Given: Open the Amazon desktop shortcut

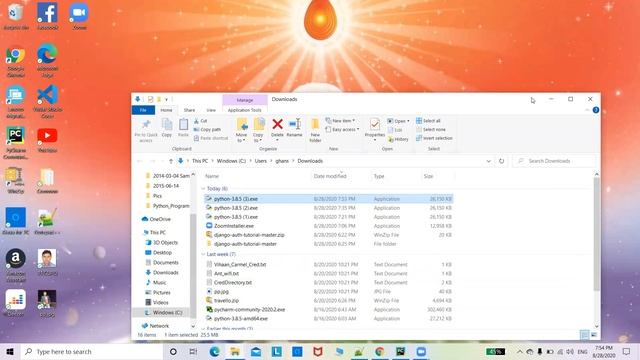Looking at the screenshot, I should coord(16,265).
